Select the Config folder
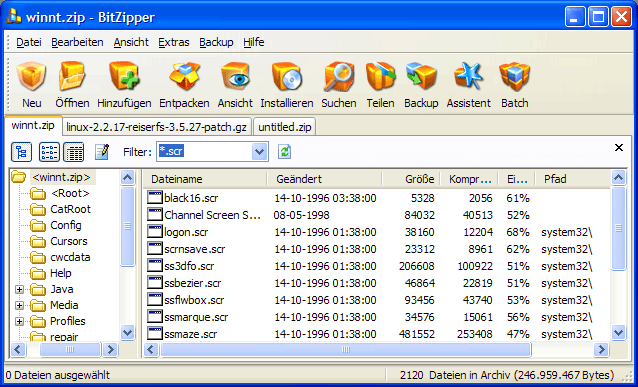 (66, 225)
